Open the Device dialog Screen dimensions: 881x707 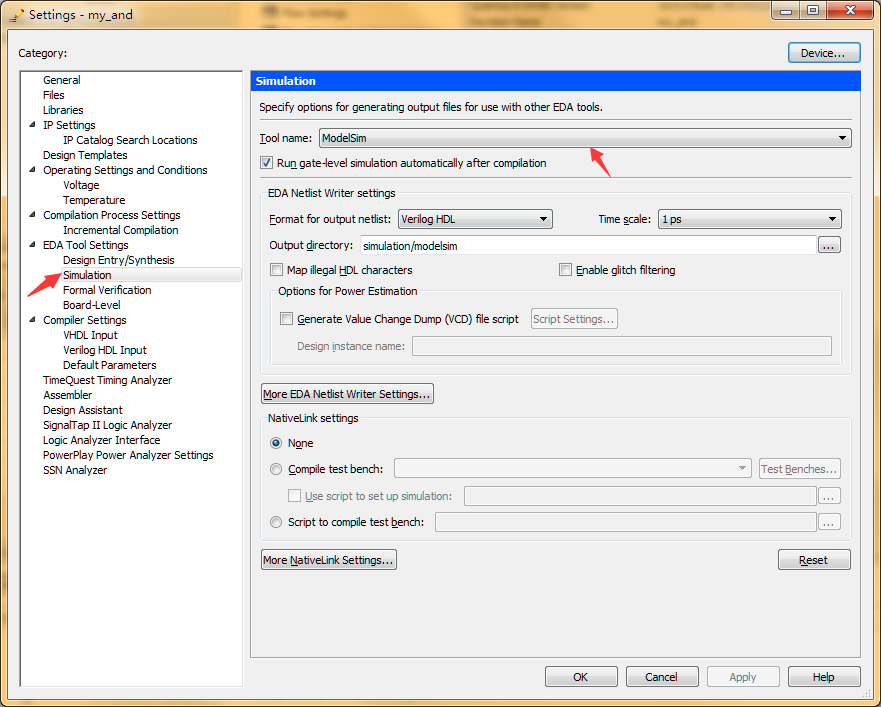pyautogui.click(x=823, y=52)
